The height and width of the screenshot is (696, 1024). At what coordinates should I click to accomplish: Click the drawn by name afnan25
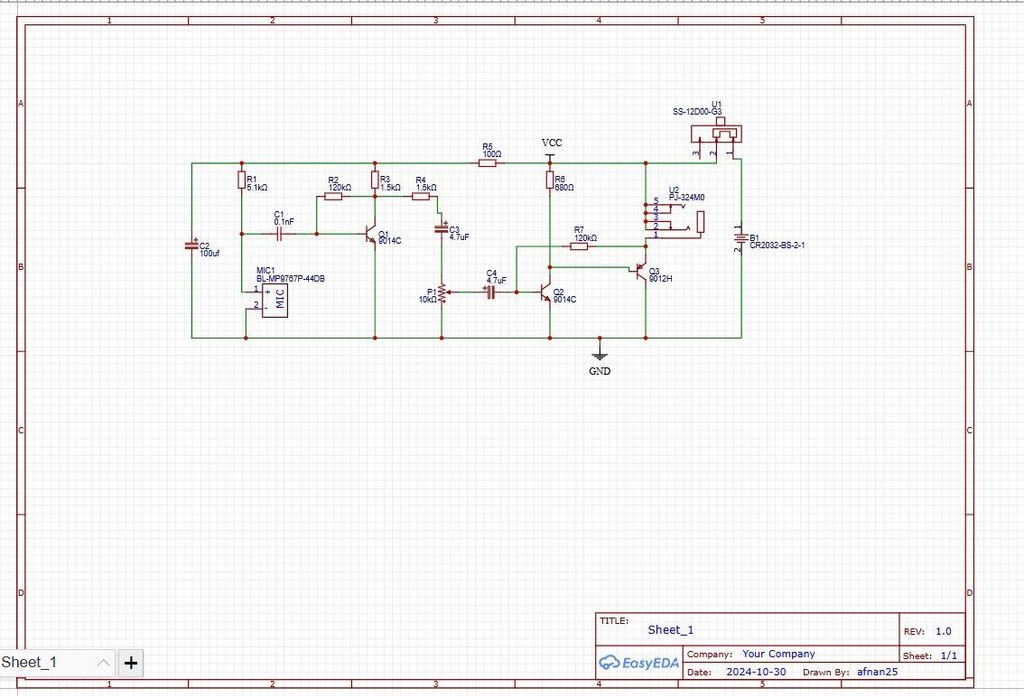(x=877, y=672)
